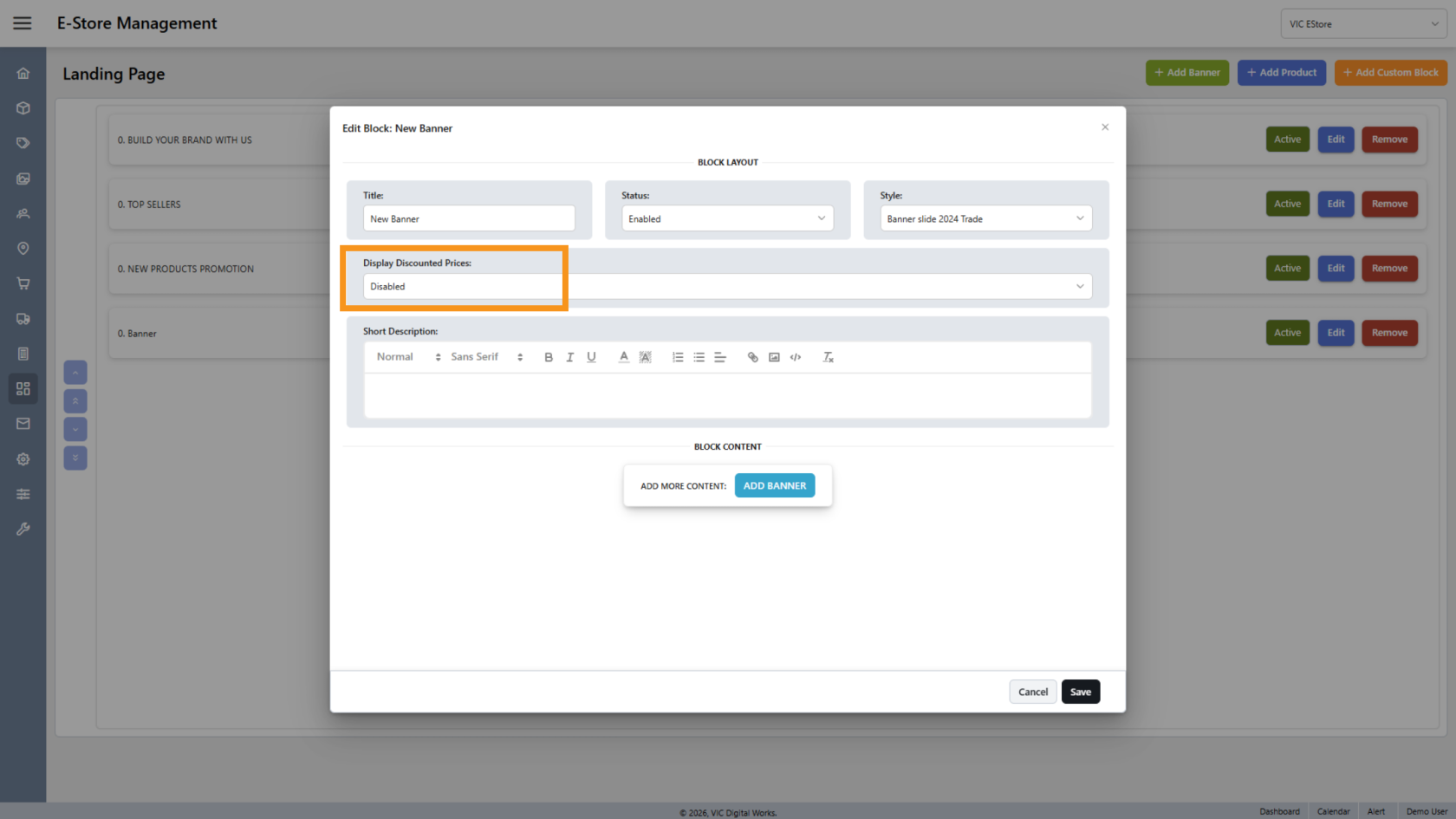This screenshot has width=1456, height=819.
Task: Open the Normal heading size picker
Action: (x=408, y=357)
